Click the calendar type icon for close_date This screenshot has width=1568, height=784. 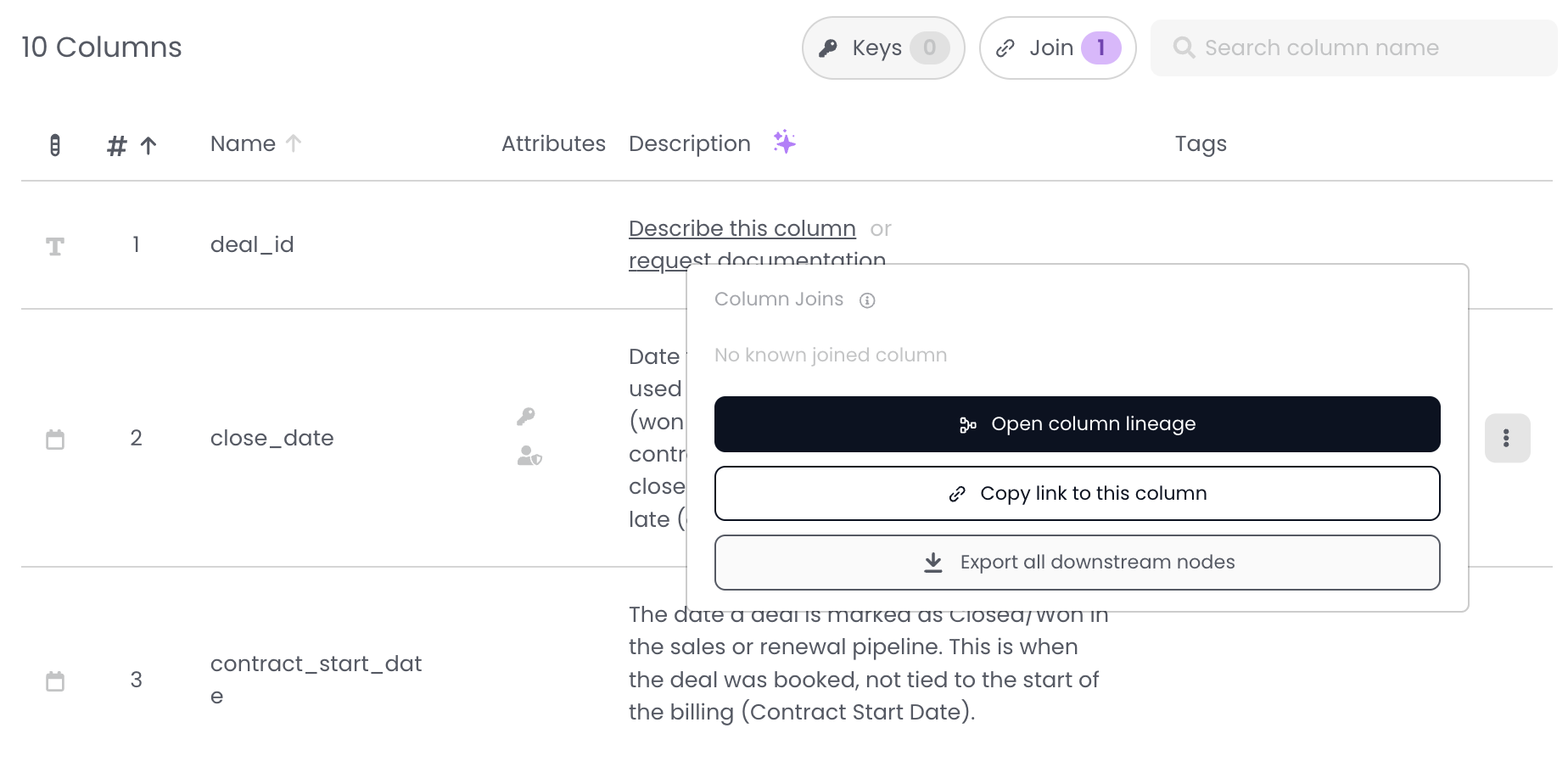pos(55,440)
